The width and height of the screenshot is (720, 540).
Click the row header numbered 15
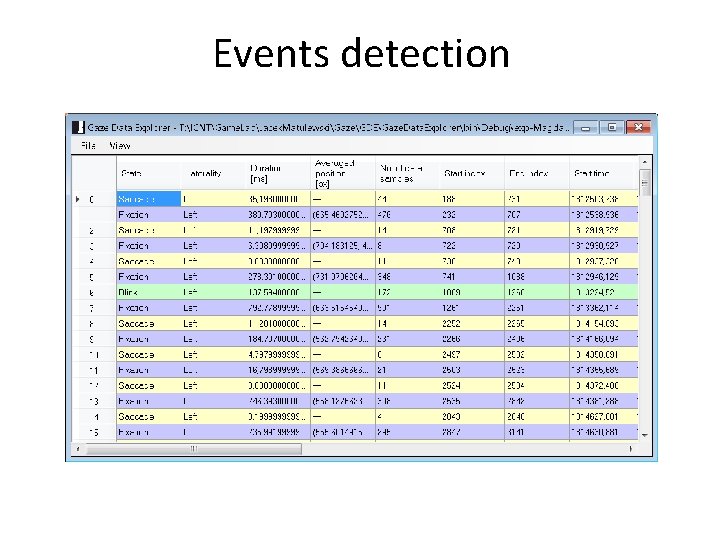tap(94, 432)
